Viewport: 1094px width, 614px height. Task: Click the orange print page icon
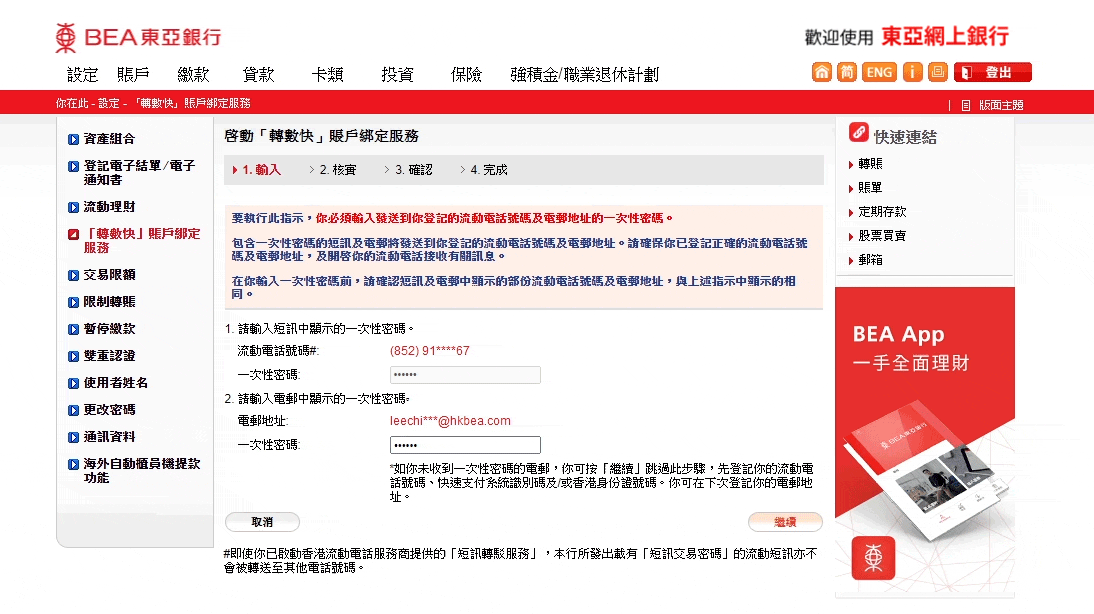[x=938, y=72]
